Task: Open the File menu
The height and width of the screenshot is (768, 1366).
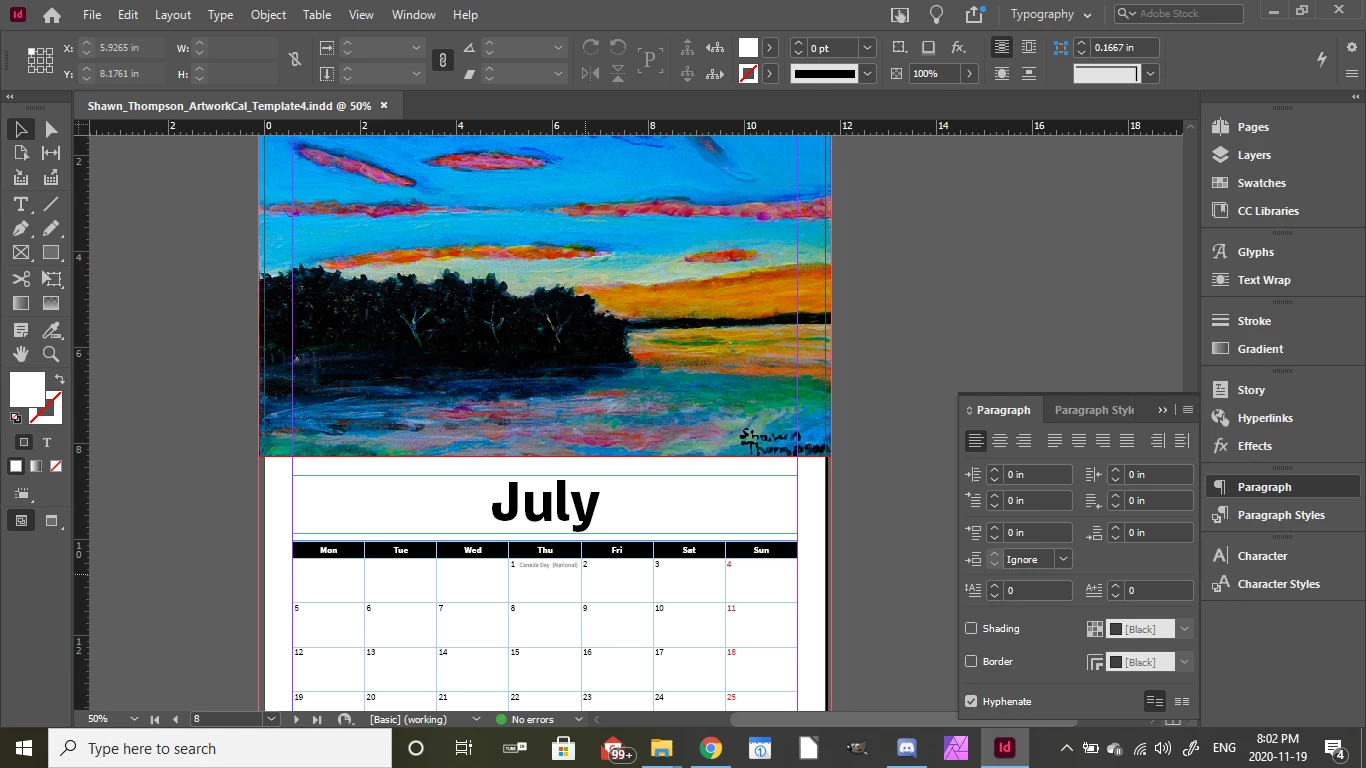Action: point(92,15)
